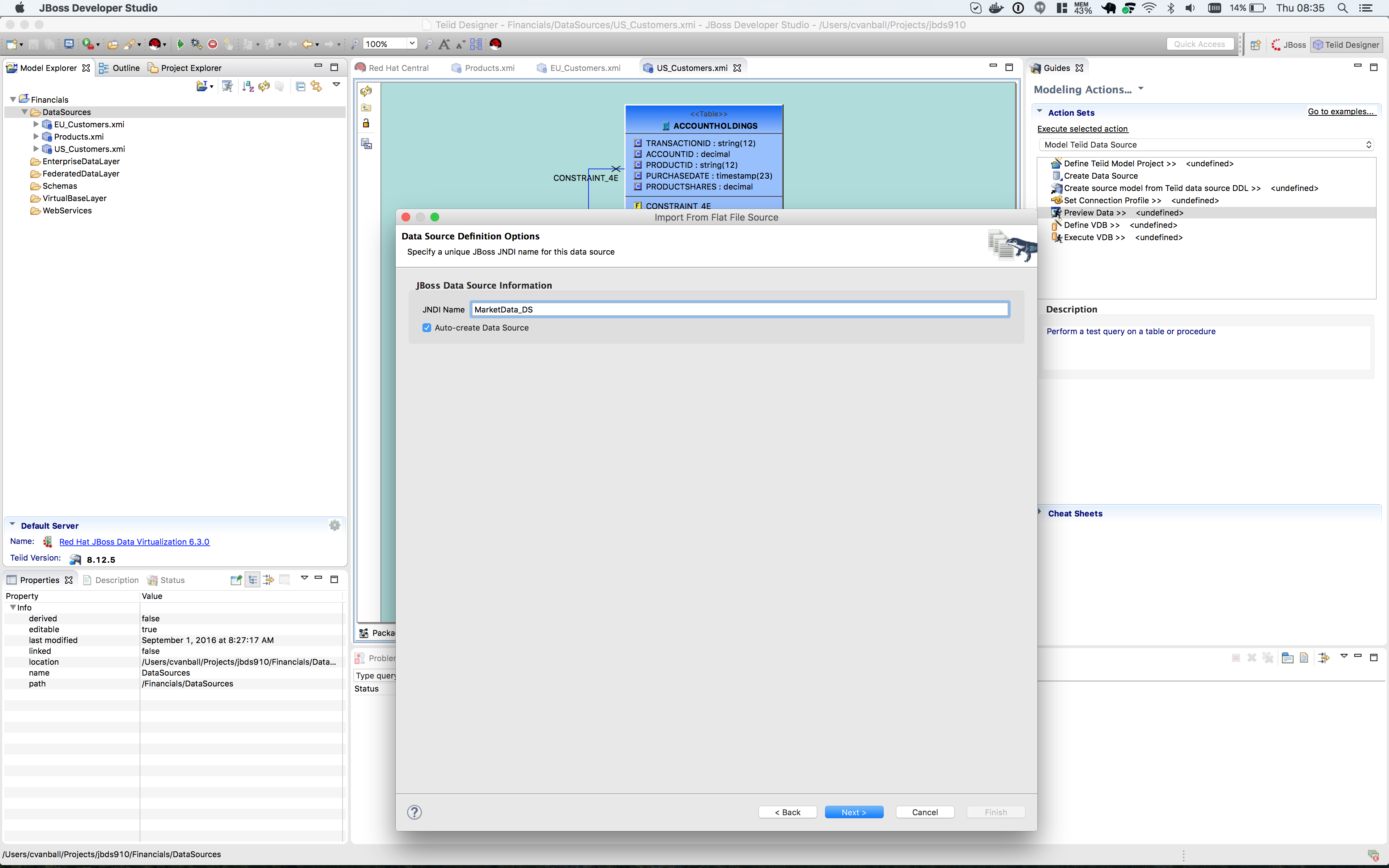Click the green Run (Execute) toolbar icon
The height and width of the screenshot is (868, 1389).
pyautogui.click(x=180, y=44)
